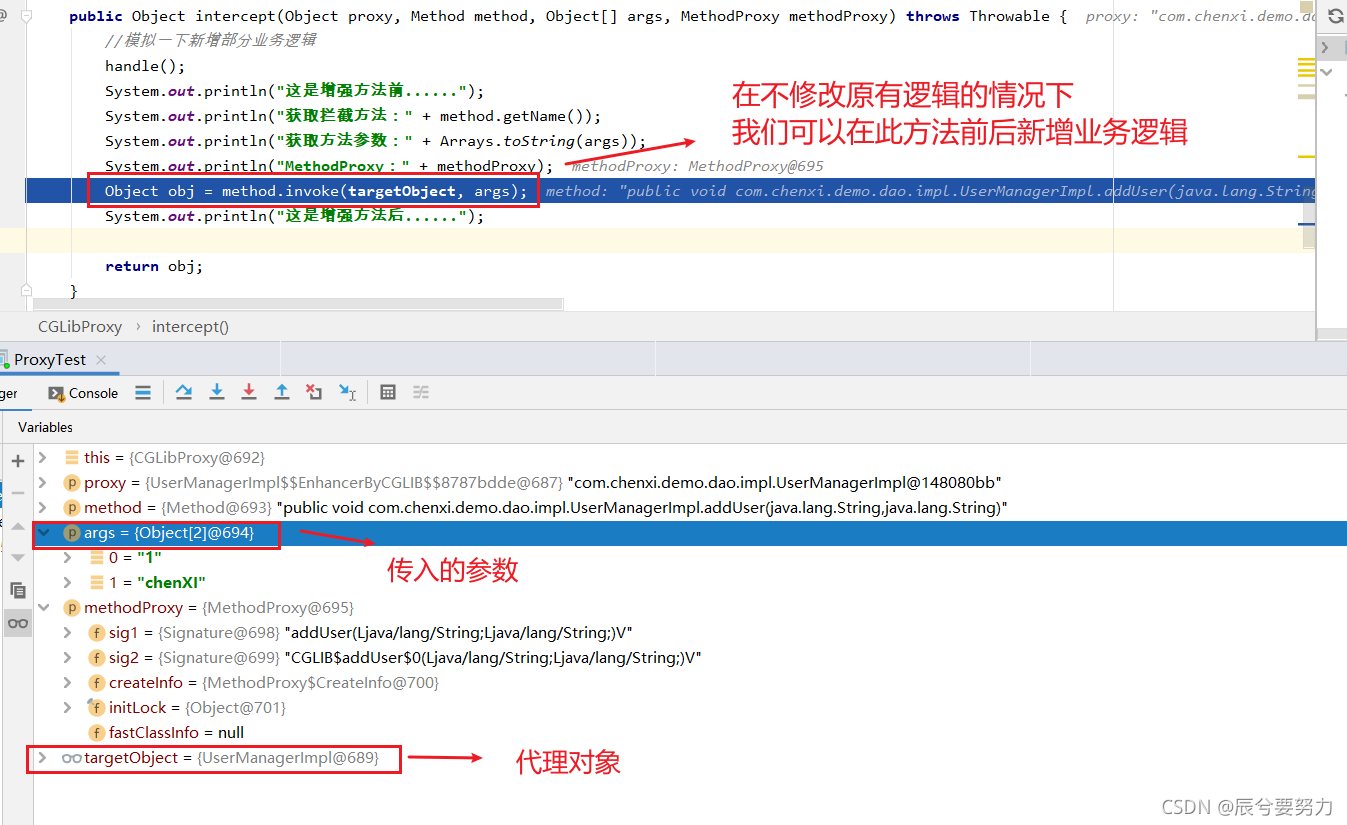
Task: Open the Debugger tab
Action: point(9,393)
